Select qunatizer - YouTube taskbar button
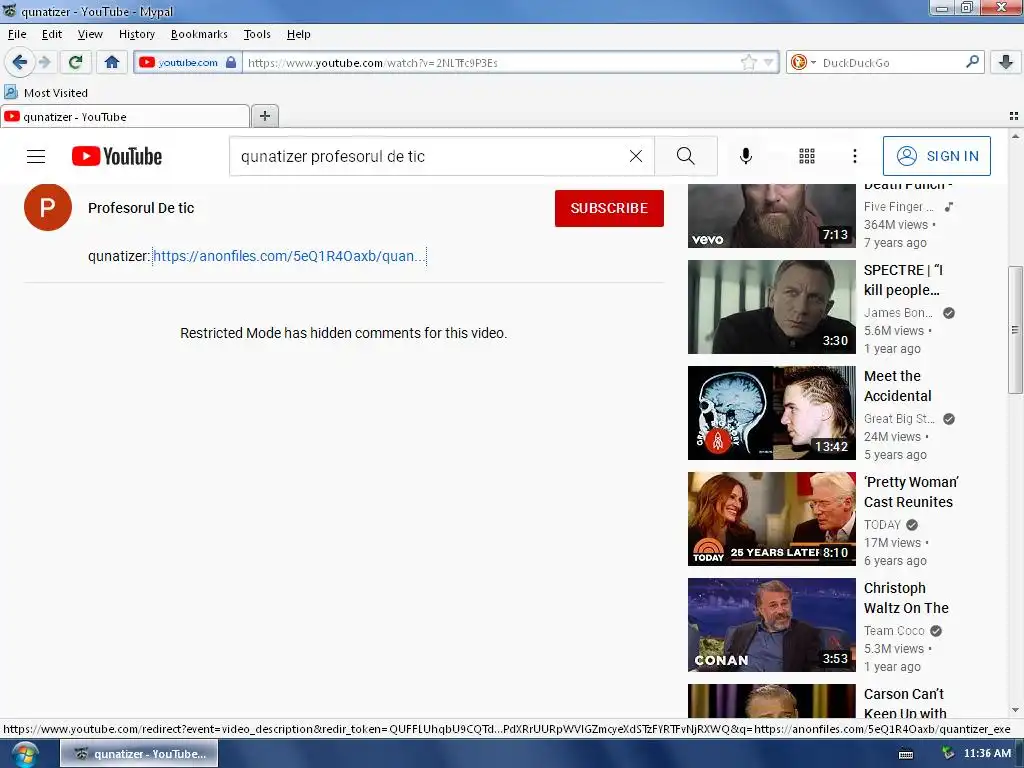 139,754
